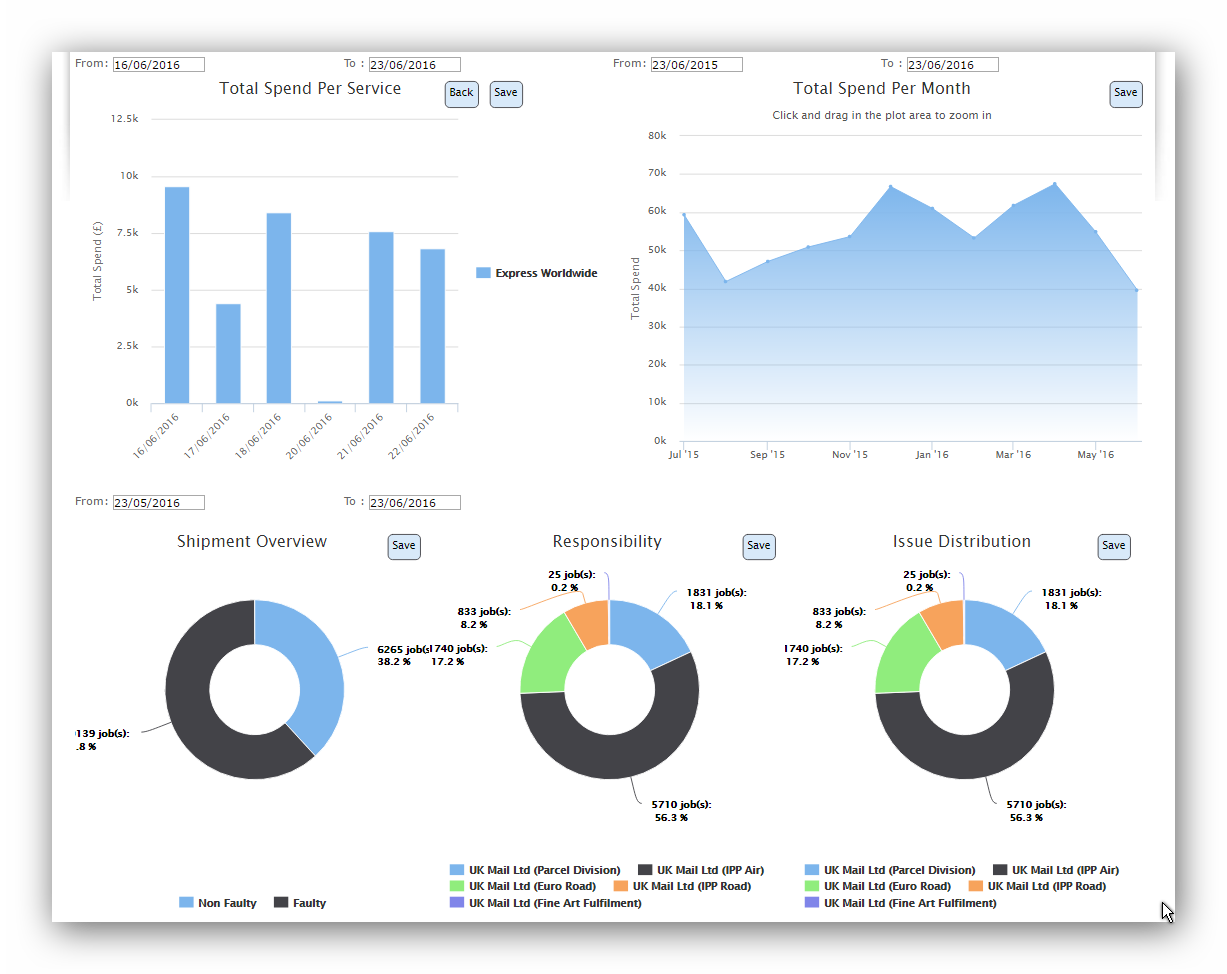
Task: Click the From date field showing 23/05/2016
Action: point(158,503)
